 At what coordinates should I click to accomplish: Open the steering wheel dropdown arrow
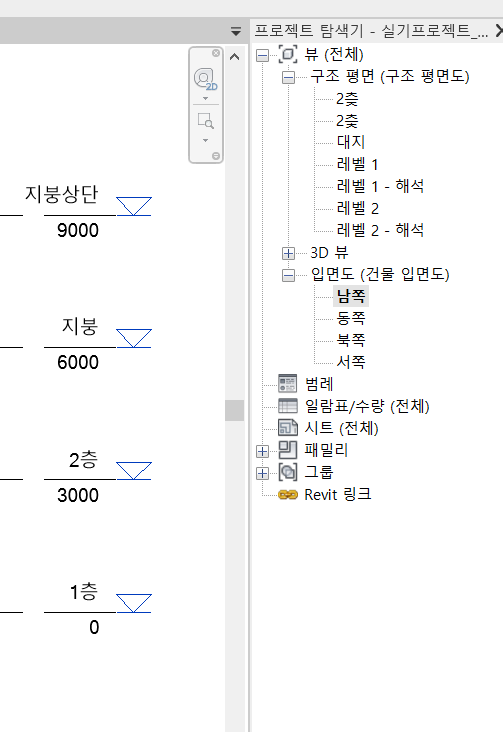(205, 99)
